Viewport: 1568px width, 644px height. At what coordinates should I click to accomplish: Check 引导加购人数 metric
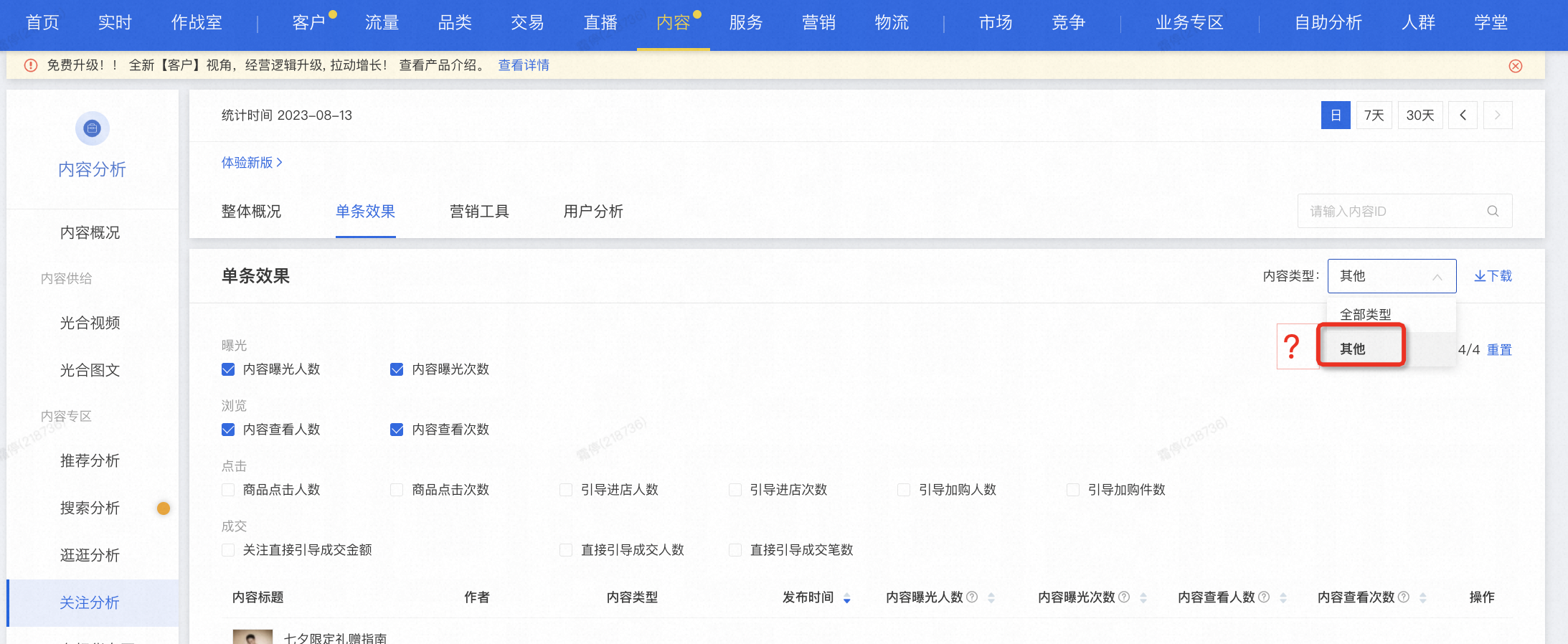click(x=904, y=490)
